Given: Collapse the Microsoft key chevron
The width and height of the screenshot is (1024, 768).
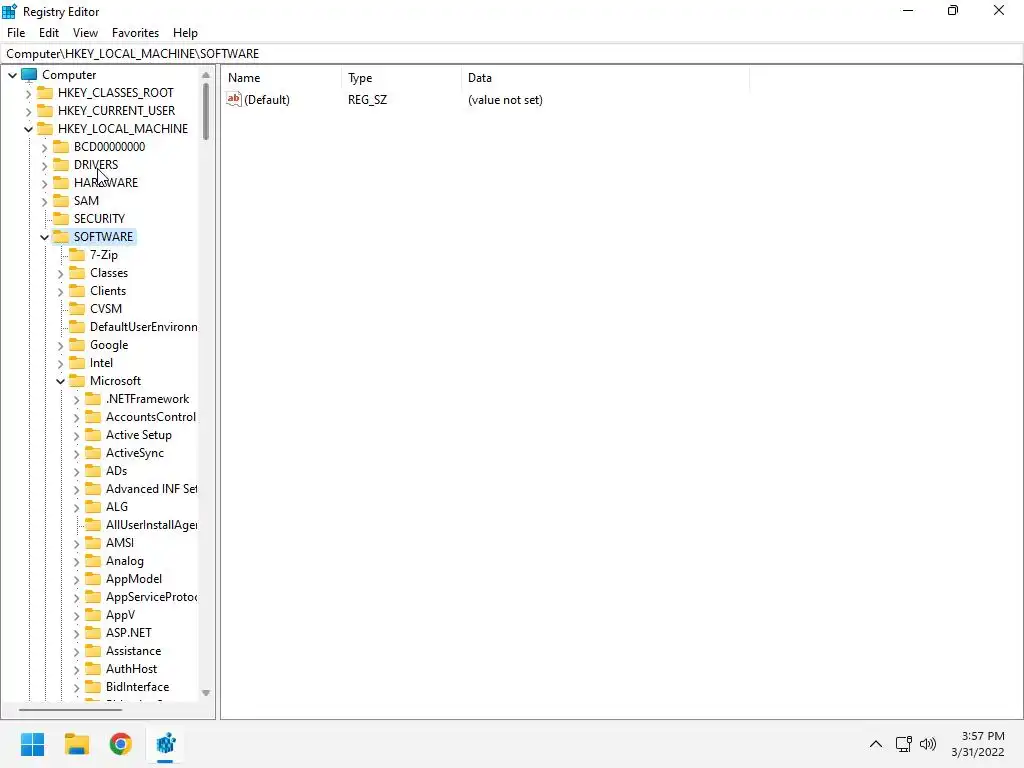Looking at the screenshot, I should coord(61,381).
